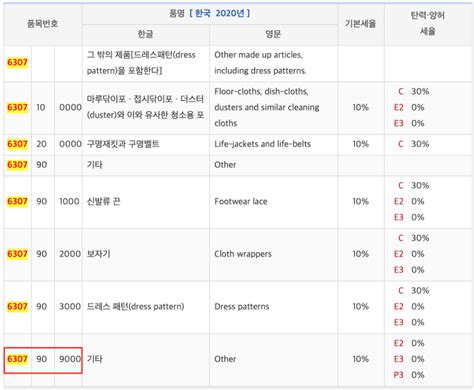Click the Dress patterns English name
474x390 pixels.
pyautogui.click(x=242, y=307)
